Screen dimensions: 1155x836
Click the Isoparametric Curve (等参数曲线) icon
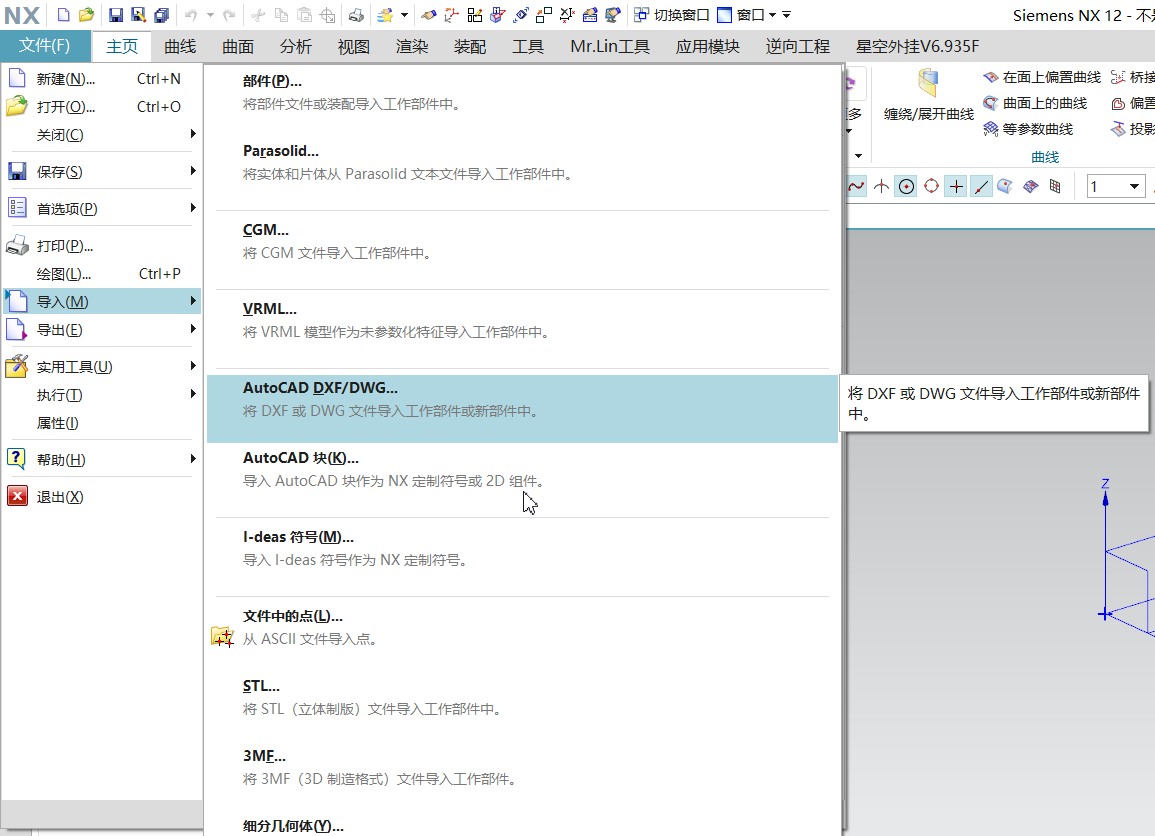(x=991, y=129)
